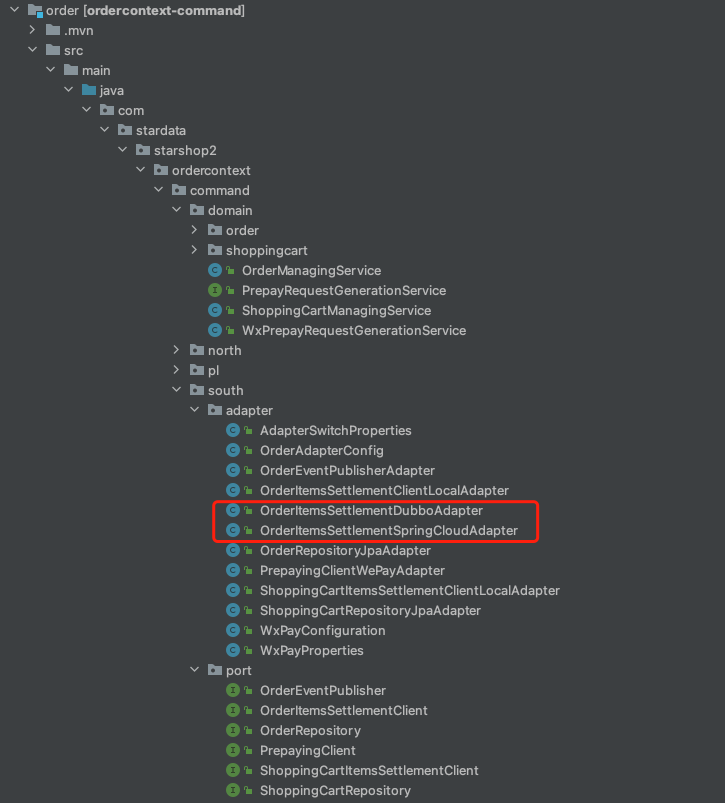This screenshot has width=725, height=803.
Task: Click interface icon of PrepayRequestGenerationService
Action: [x=215, y=290]
